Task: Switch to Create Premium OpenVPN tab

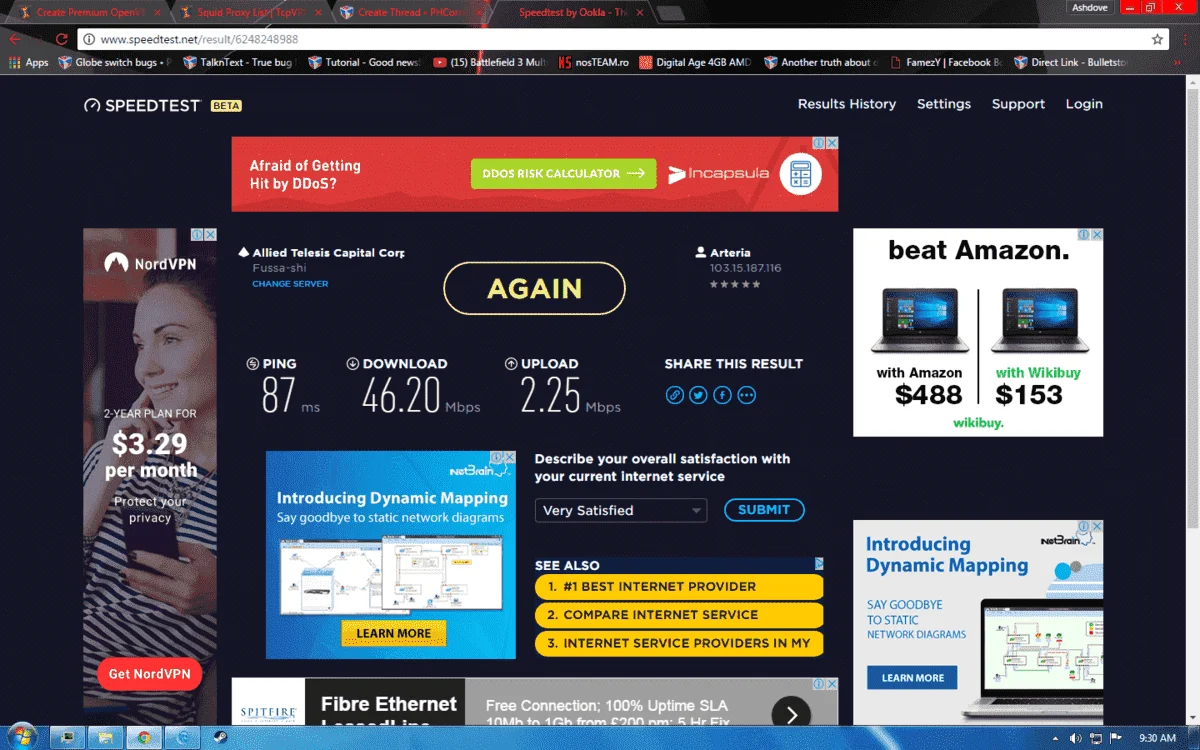Action: point(92,12)
